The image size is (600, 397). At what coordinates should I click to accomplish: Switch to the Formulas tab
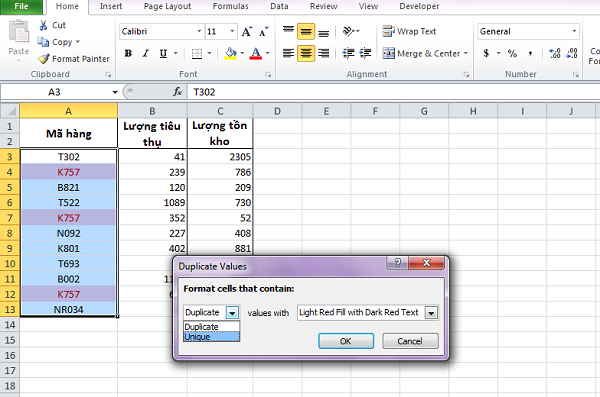(230, 7)
